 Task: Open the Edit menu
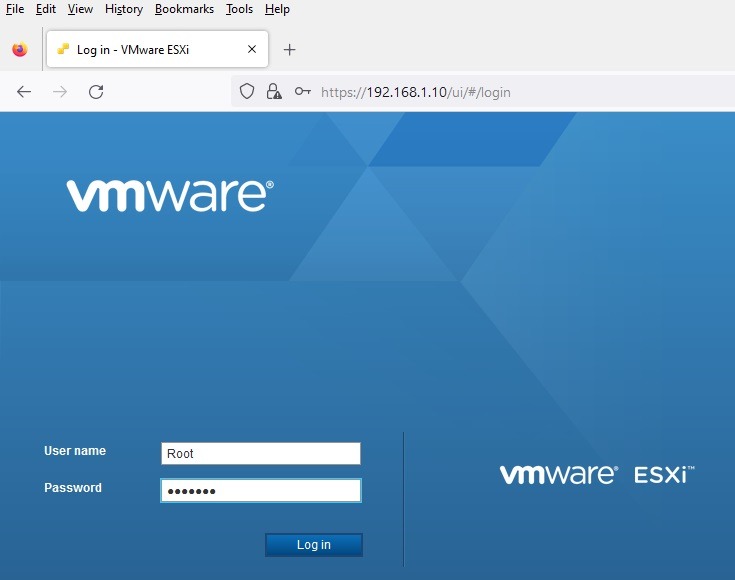point(46,9)
